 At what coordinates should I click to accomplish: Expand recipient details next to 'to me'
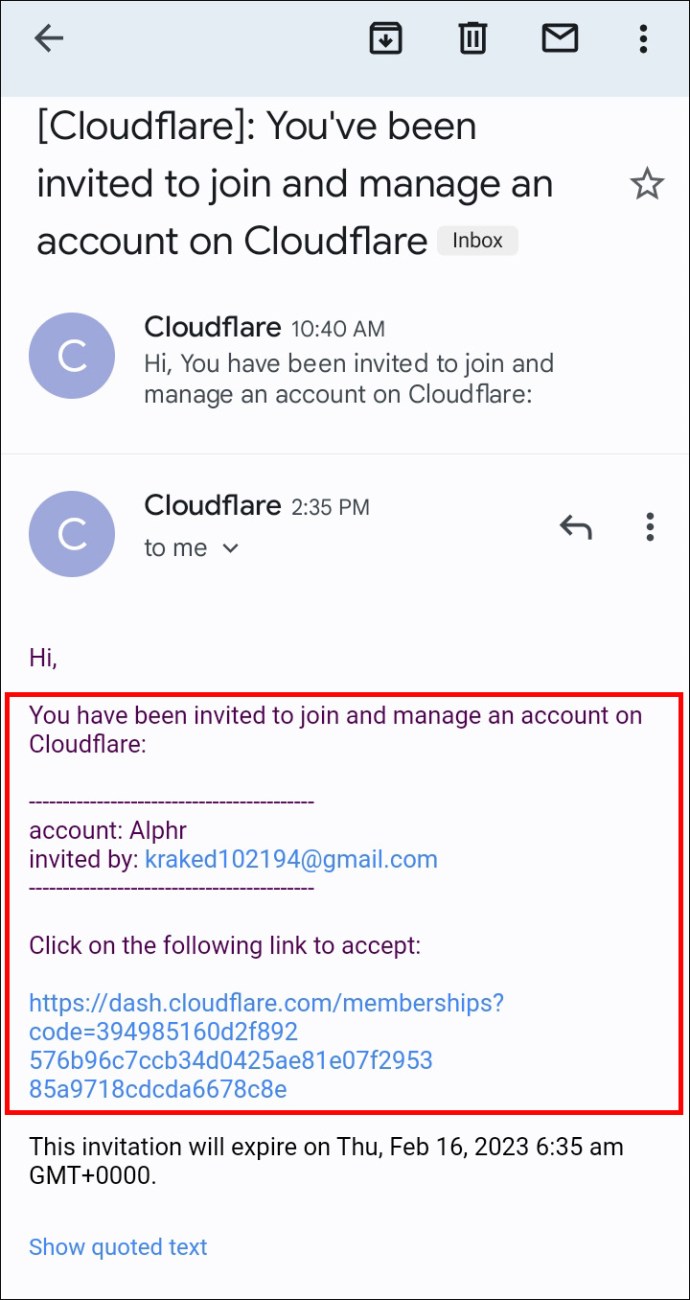(230, 548)
